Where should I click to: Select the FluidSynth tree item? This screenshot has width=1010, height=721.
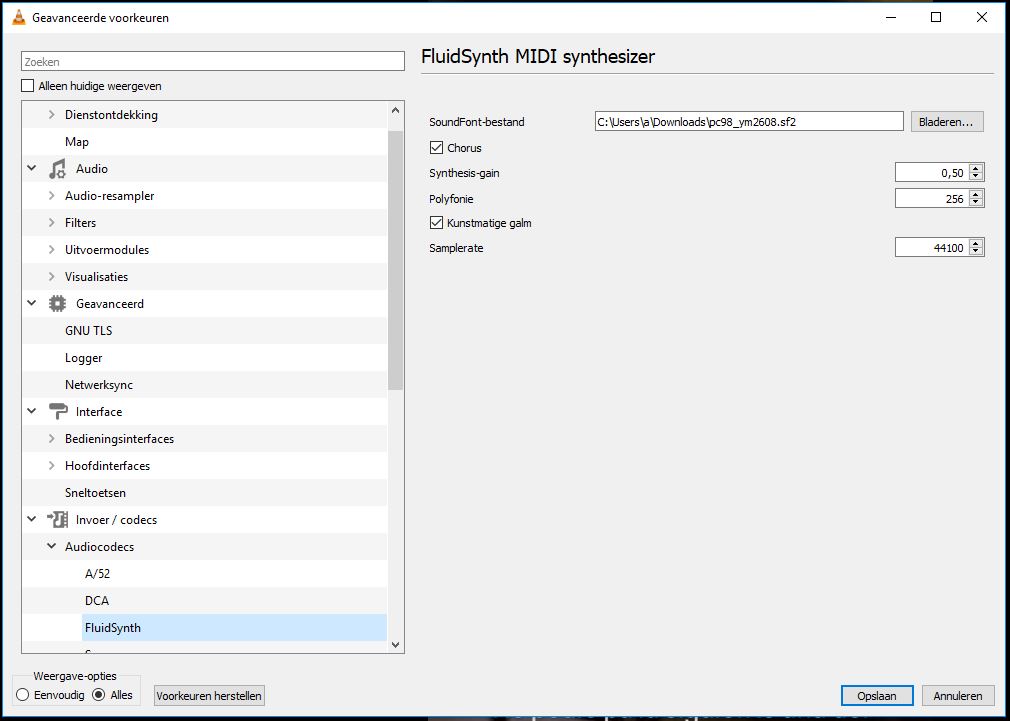pyautogui.click(x=234, y=628)
